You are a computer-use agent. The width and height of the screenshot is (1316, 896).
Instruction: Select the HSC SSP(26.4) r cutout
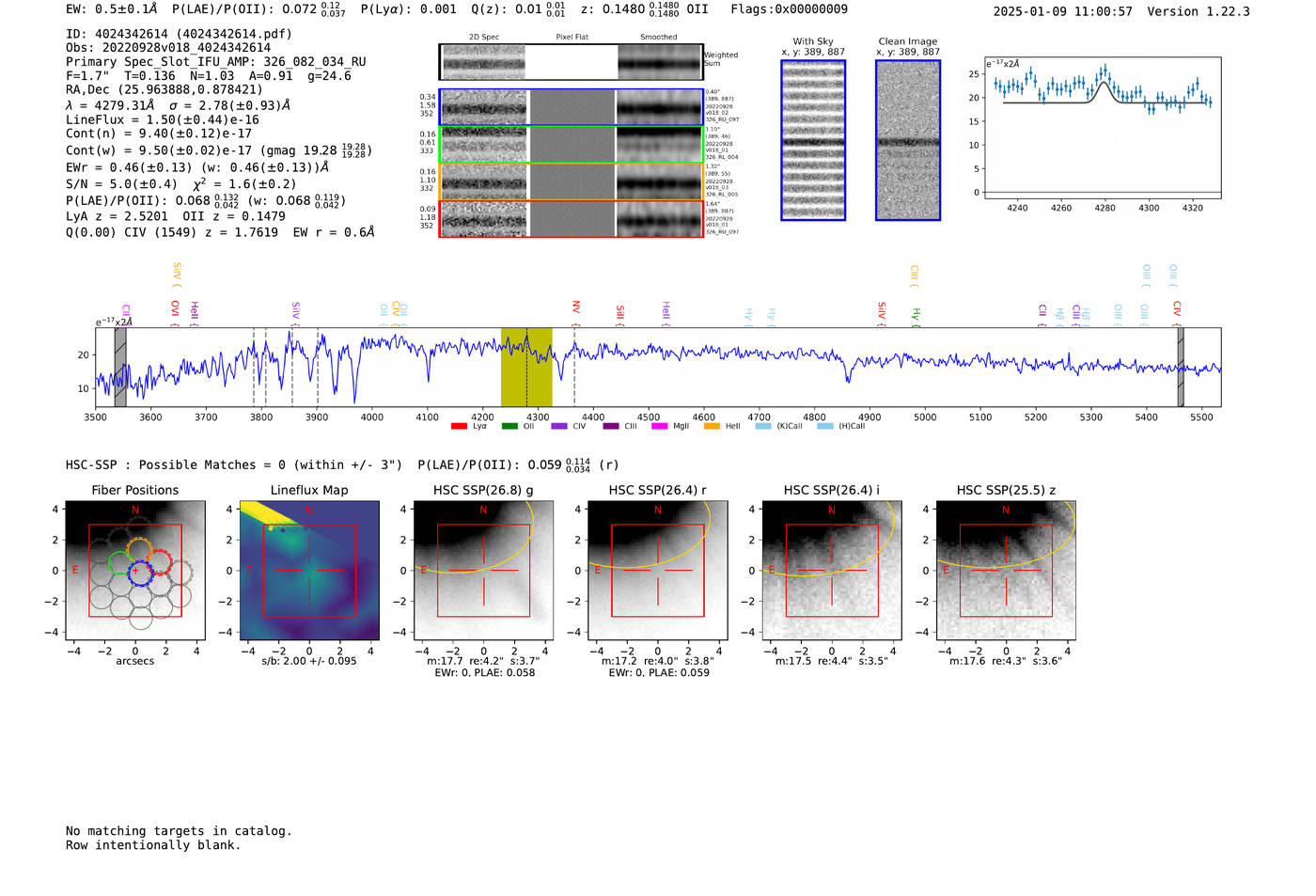(x=658, y=571)
